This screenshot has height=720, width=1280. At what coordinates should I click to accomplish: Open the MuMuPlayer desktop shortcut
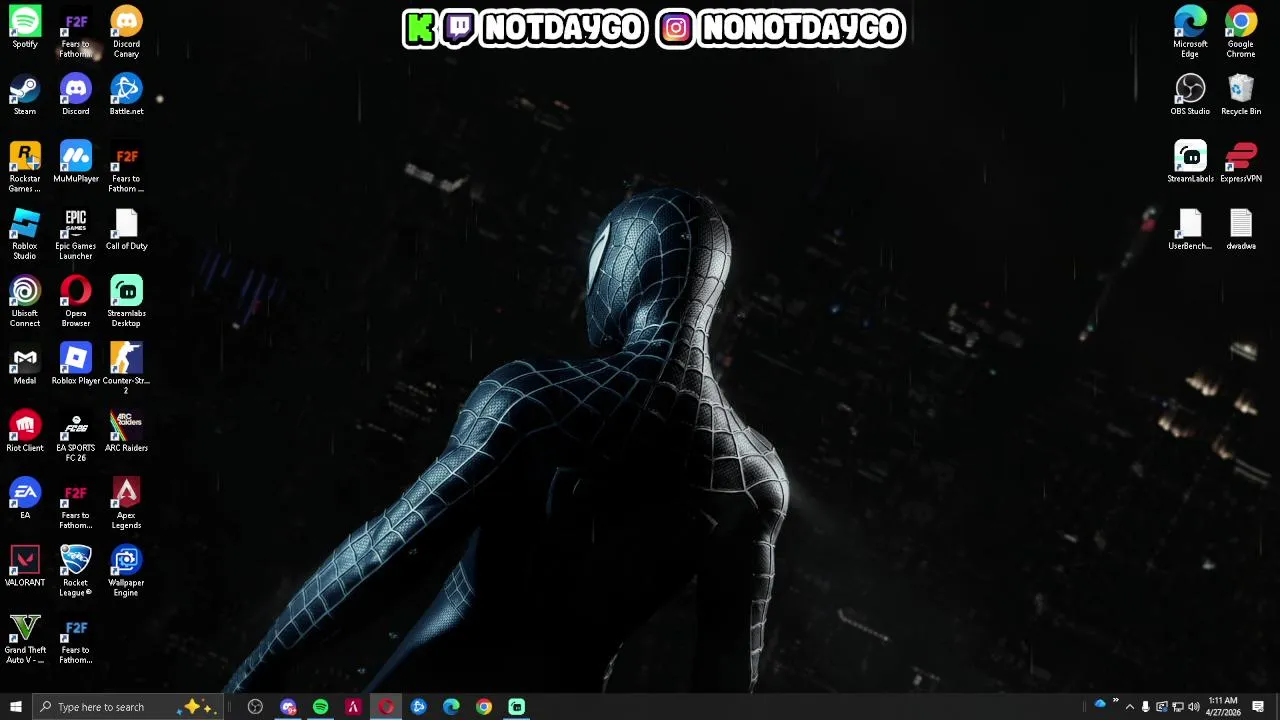click(x=76, y=162)
